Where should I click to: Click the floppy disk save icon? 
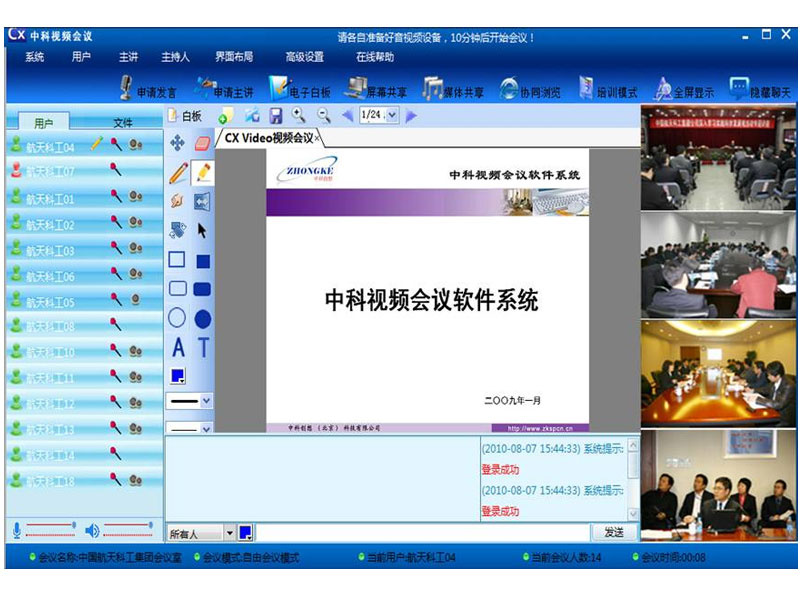click(x=276, y=116)
